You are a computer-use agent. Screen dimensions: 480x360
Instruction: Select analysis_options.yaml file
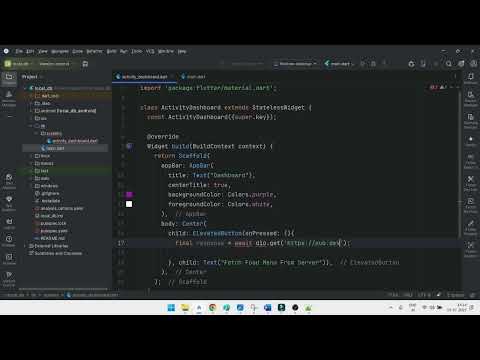(x=59, y=208)
